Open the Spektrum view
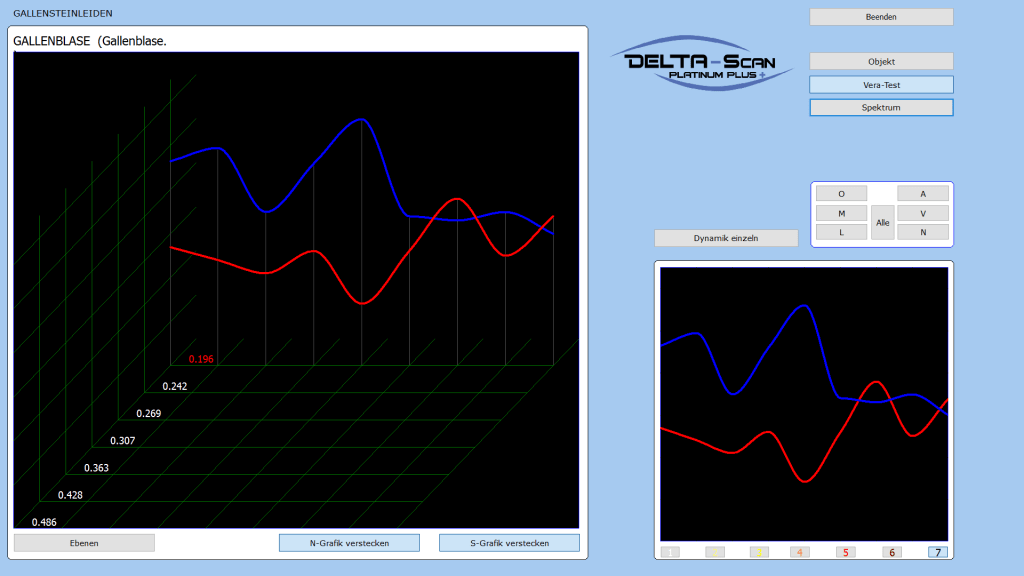This screenshot has height=576, width=1024. (x=881, y=107)
